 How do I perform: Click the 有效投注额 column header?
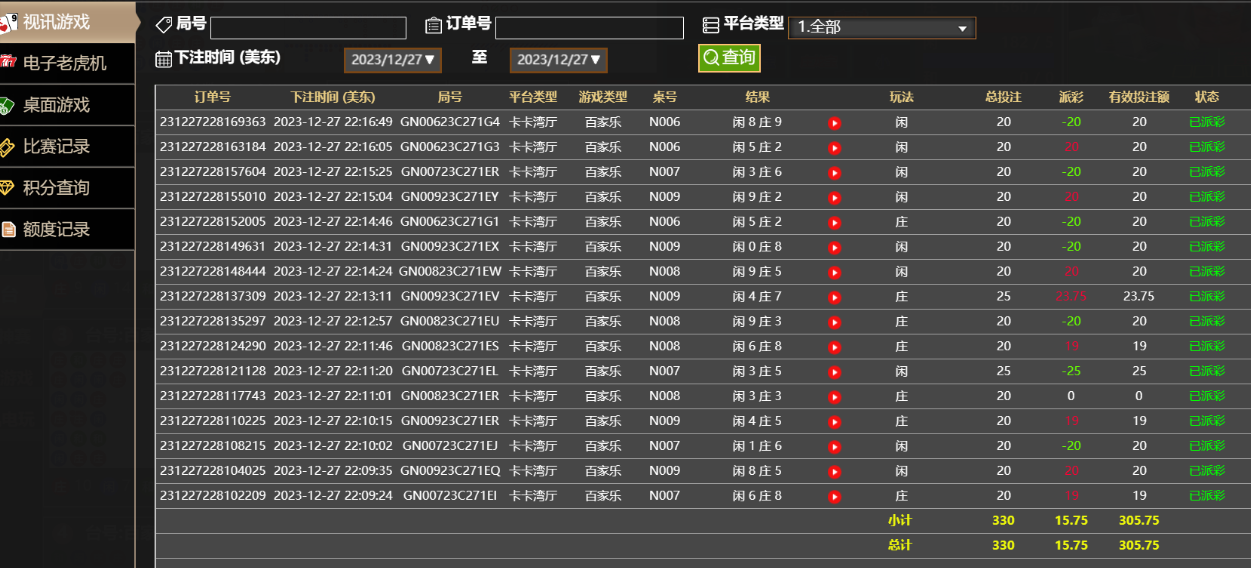(x=1139, y=98)
